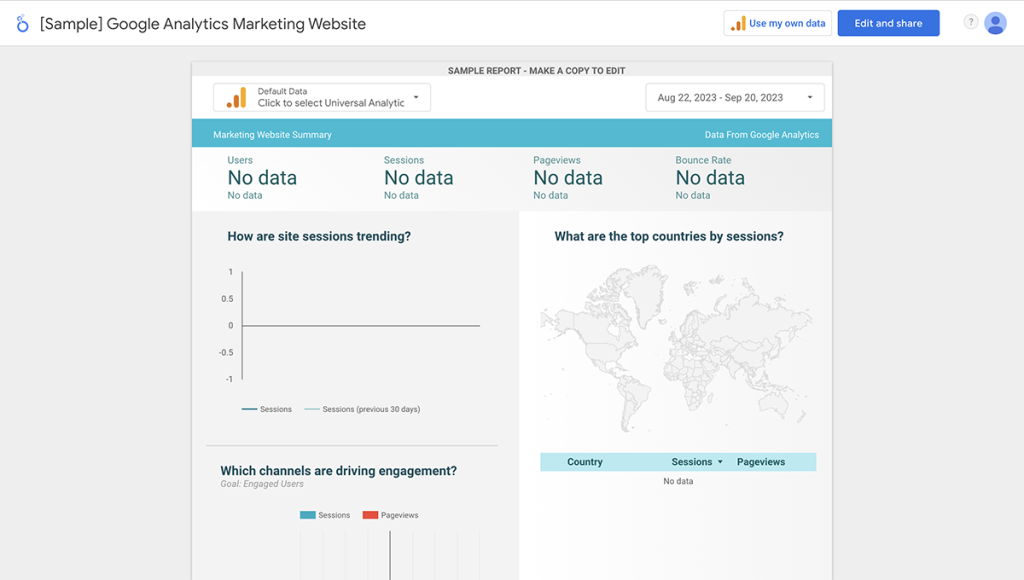Click the Looker Studio logo icon
The height and width of the screenshot is (580, 1024).
22,23
